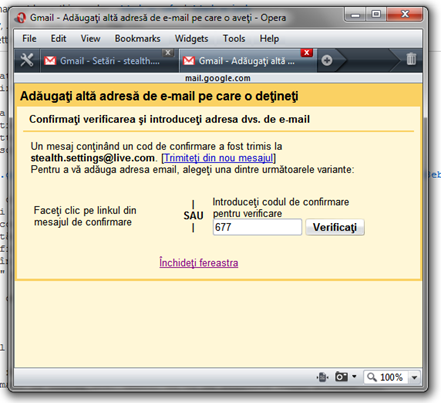Viewport: 441px width, 403px height.
Task: Click the SAU separator label
Action: pyautogui.click(x=193, y=216)
